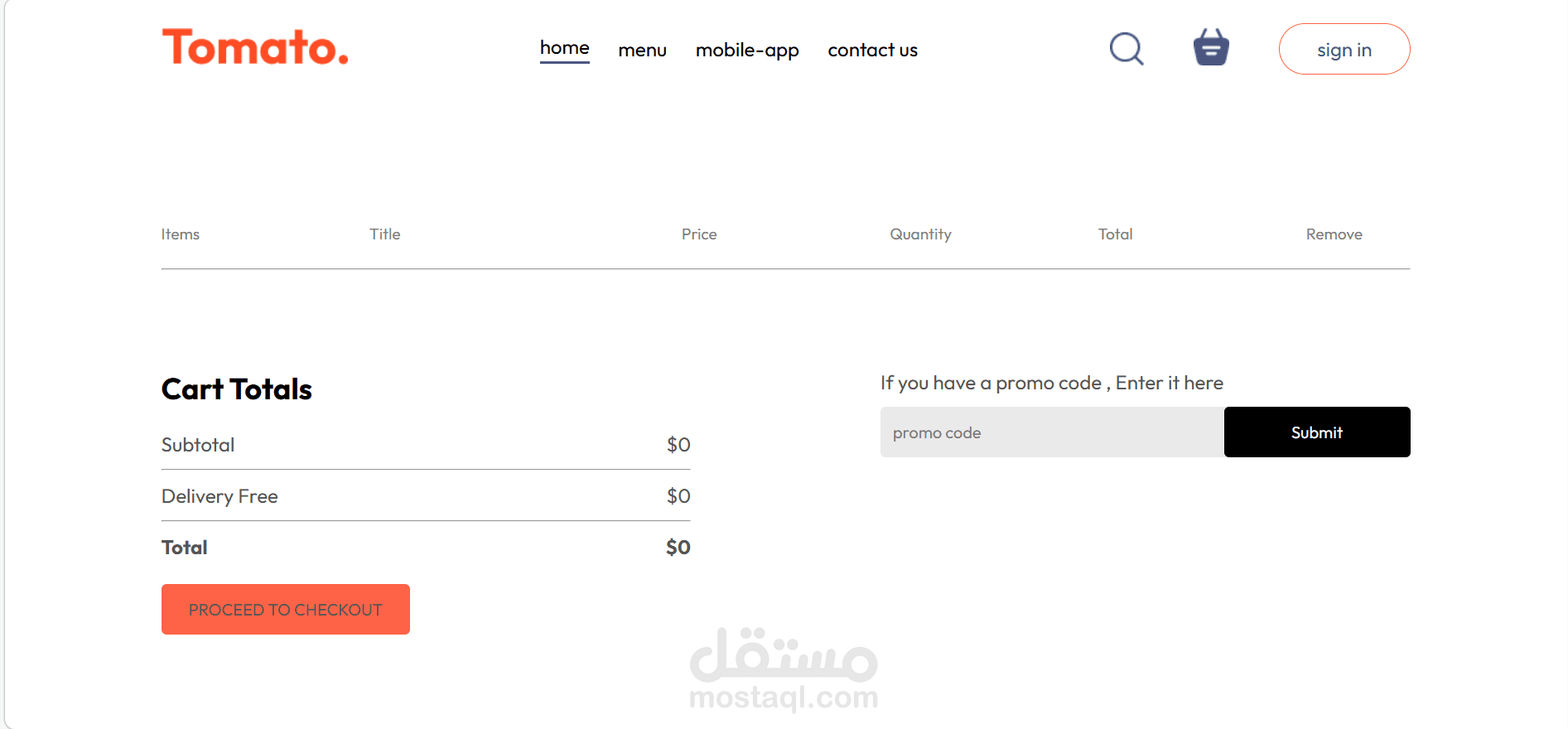
Task: Click the search magnifier icon
Action: (x=1127, y=49)
